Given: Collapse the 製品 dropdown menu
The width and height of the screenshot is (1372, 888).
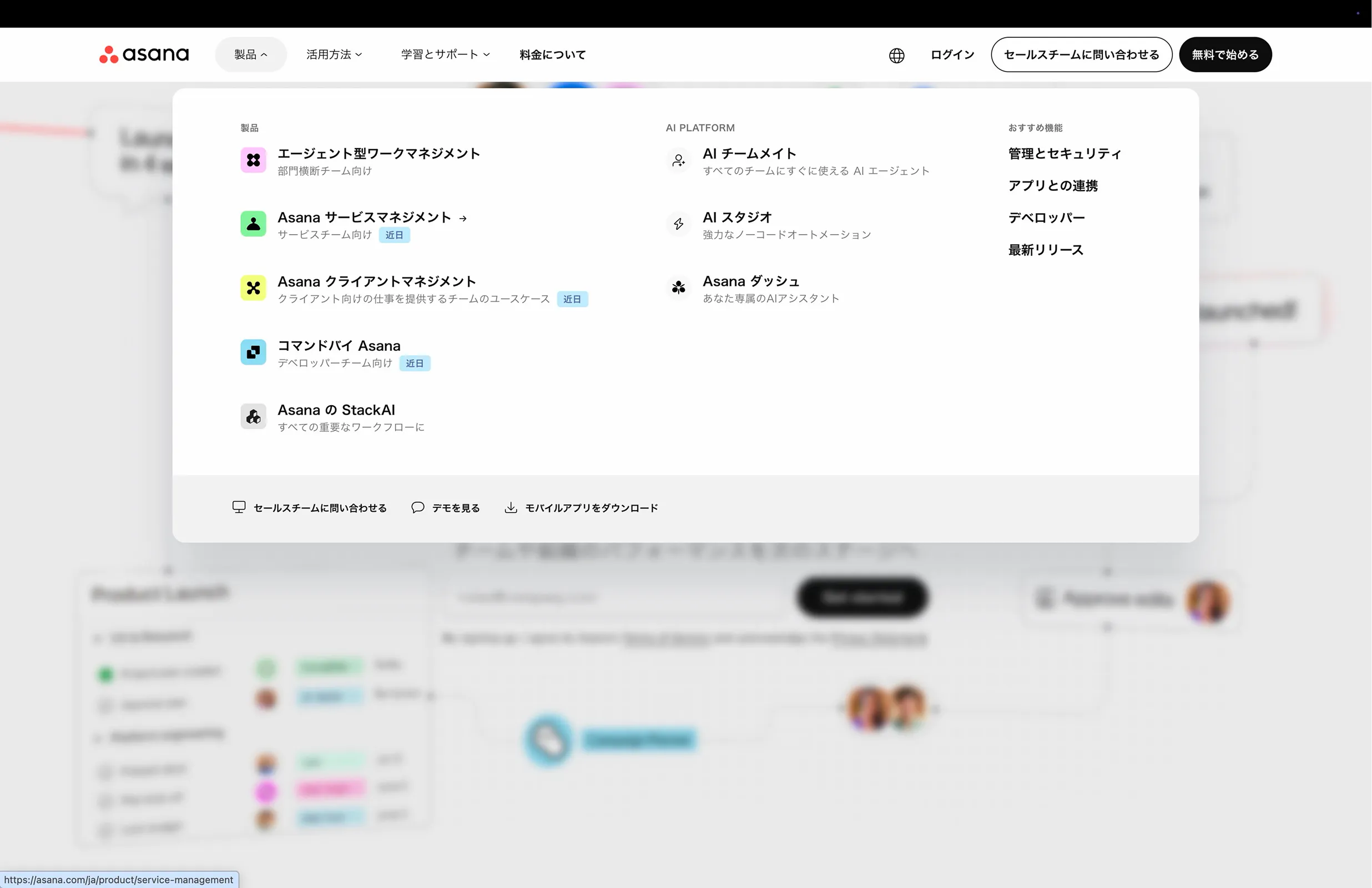Looking at the screenshot, I should click(251, 55).
